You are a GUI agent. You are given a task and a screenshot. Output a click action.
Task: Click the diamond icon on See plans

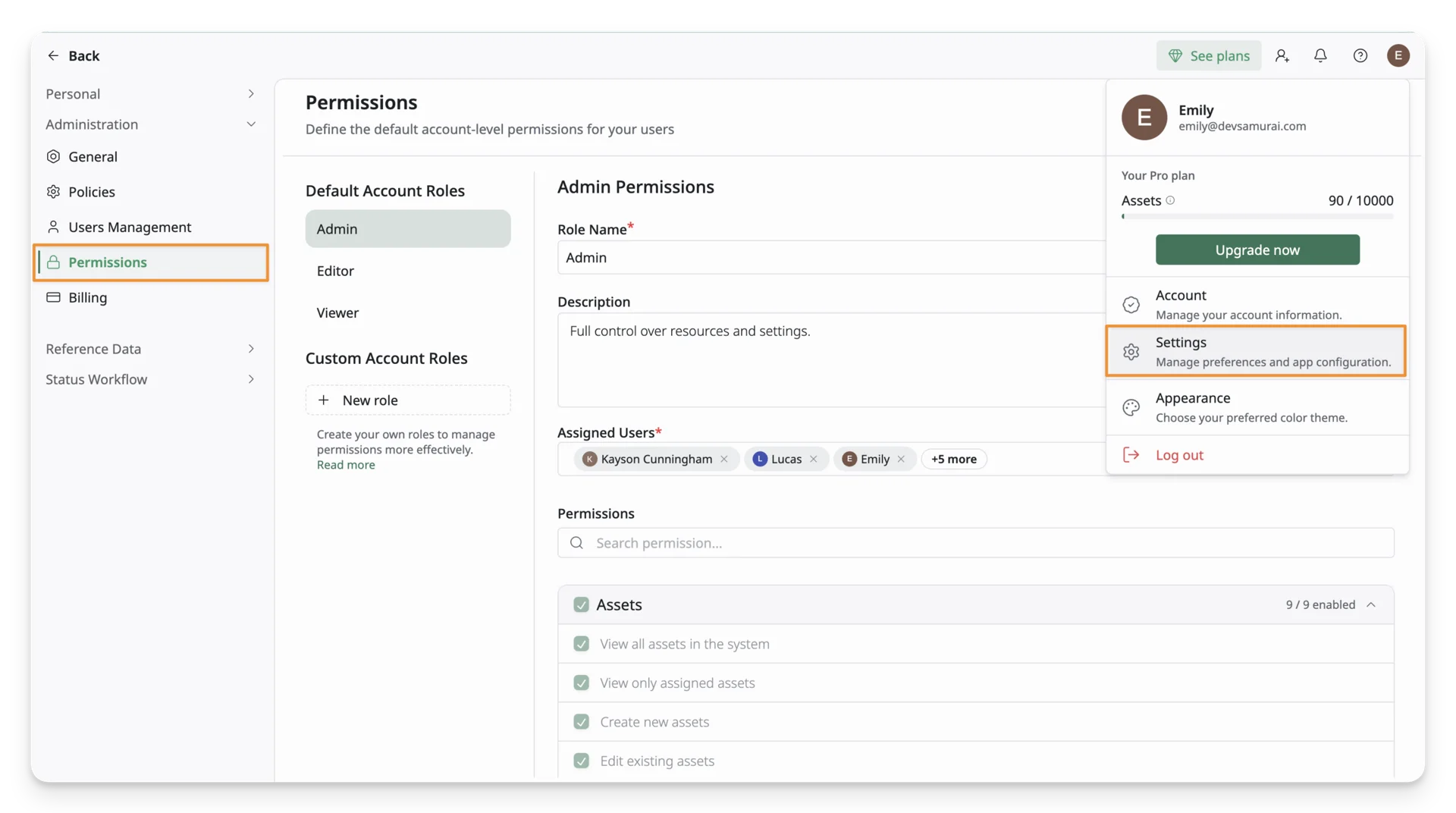click(1175, 55)
